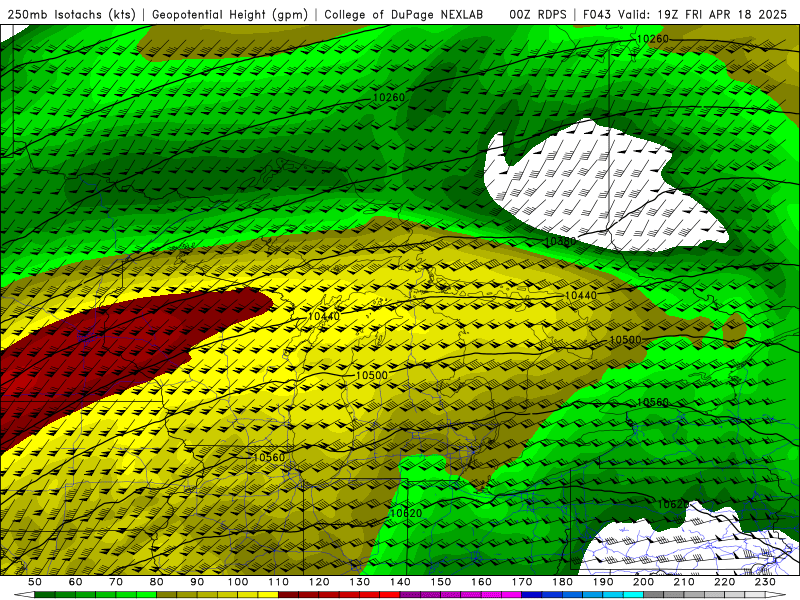Click the "00Z RDPS" model run label

tap(538, 14)
